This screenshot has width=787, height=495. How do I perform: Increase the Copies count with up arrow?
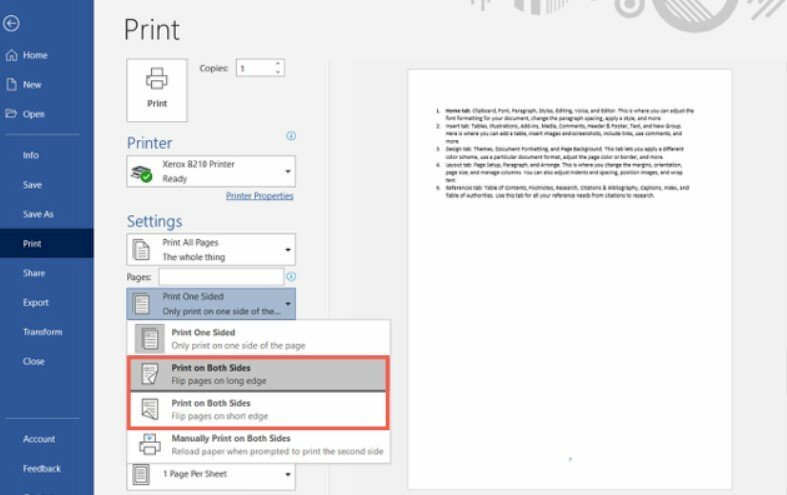pyautogui.click(x=278, y=64)
